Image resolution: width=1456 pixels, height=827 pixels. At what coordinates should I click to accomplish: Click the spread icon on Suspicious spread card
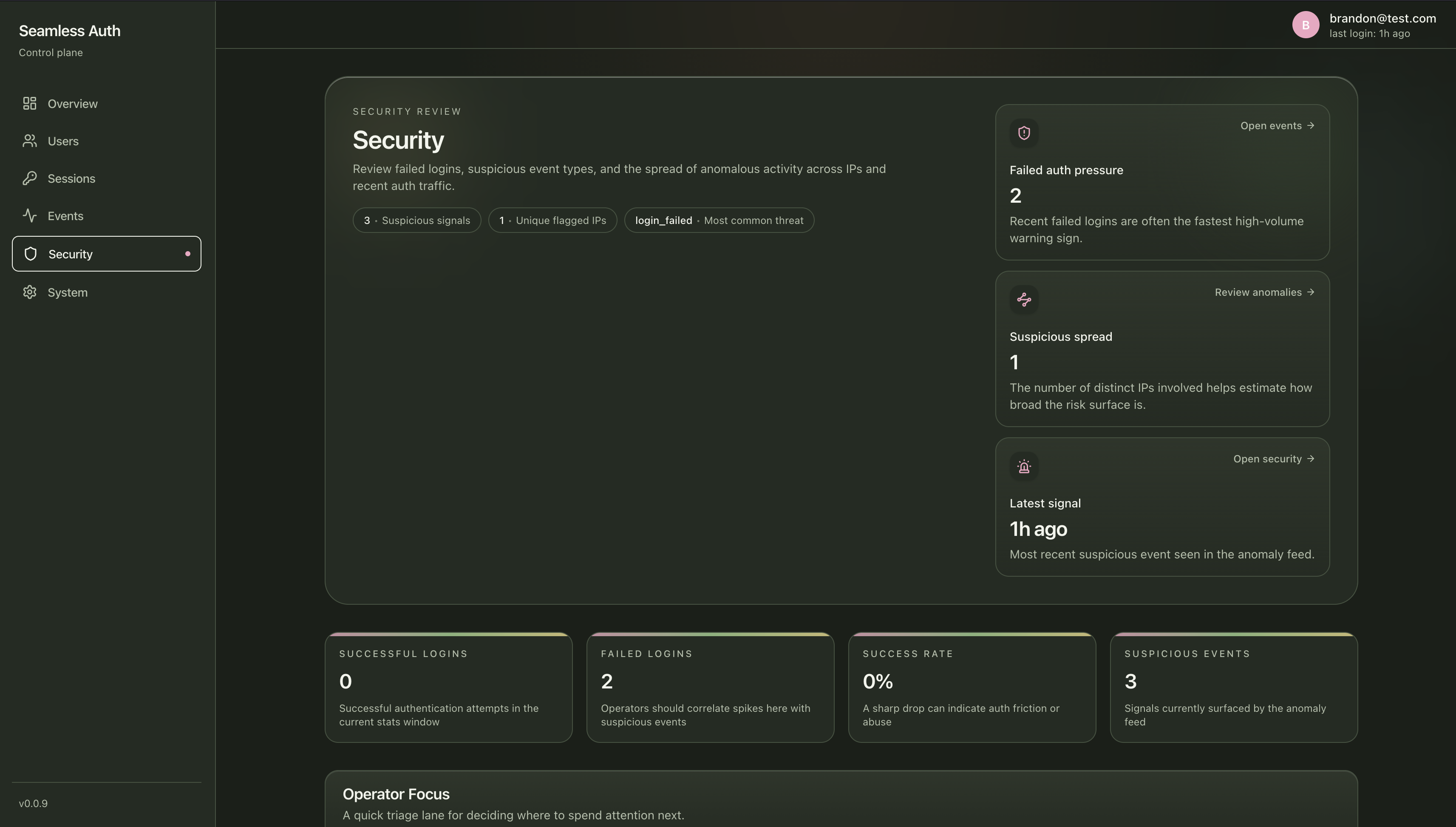click(x=1024, y=299)
